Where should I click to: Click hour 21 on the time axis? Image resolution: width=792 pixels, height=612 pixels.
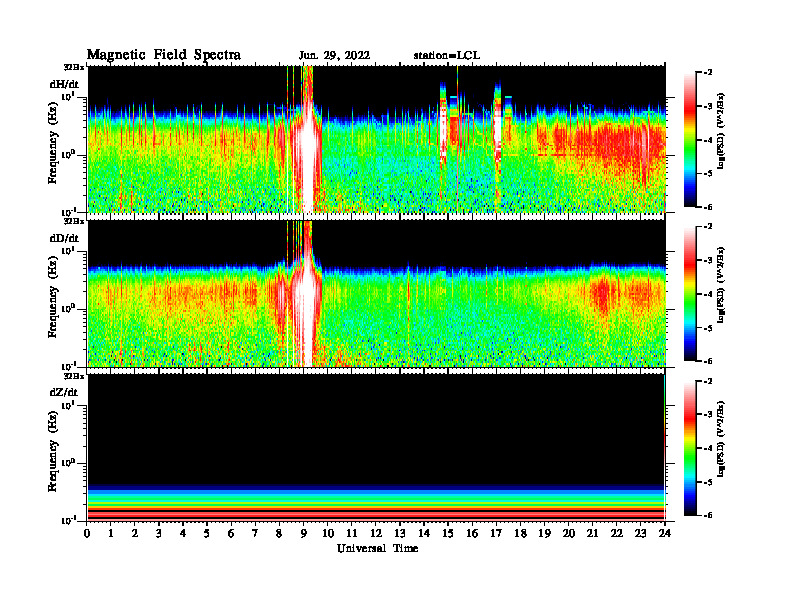tap(592, 533)
